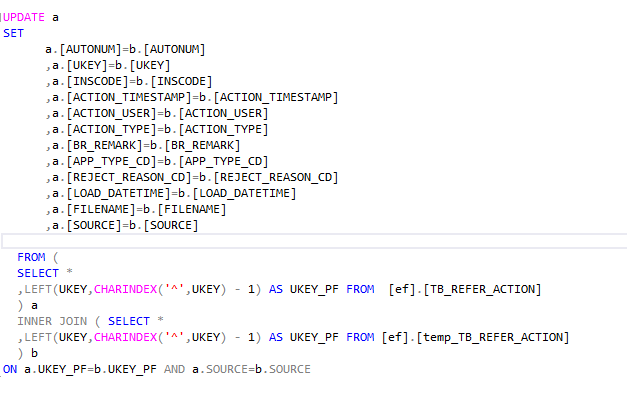Click the INNER JOIN keyword
Screen dimensions: 627x398
52,321
